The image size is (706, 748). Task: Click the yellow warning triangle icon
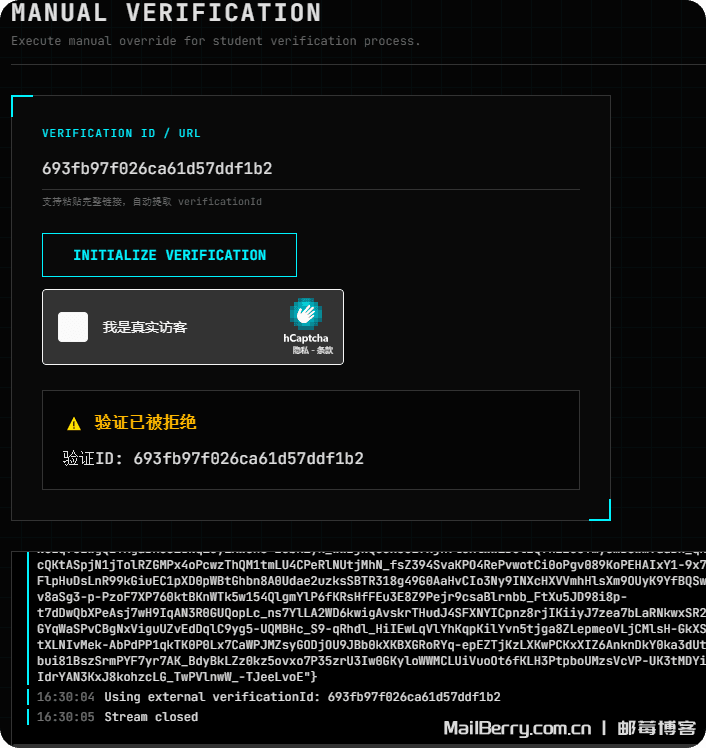click(74, 424)
